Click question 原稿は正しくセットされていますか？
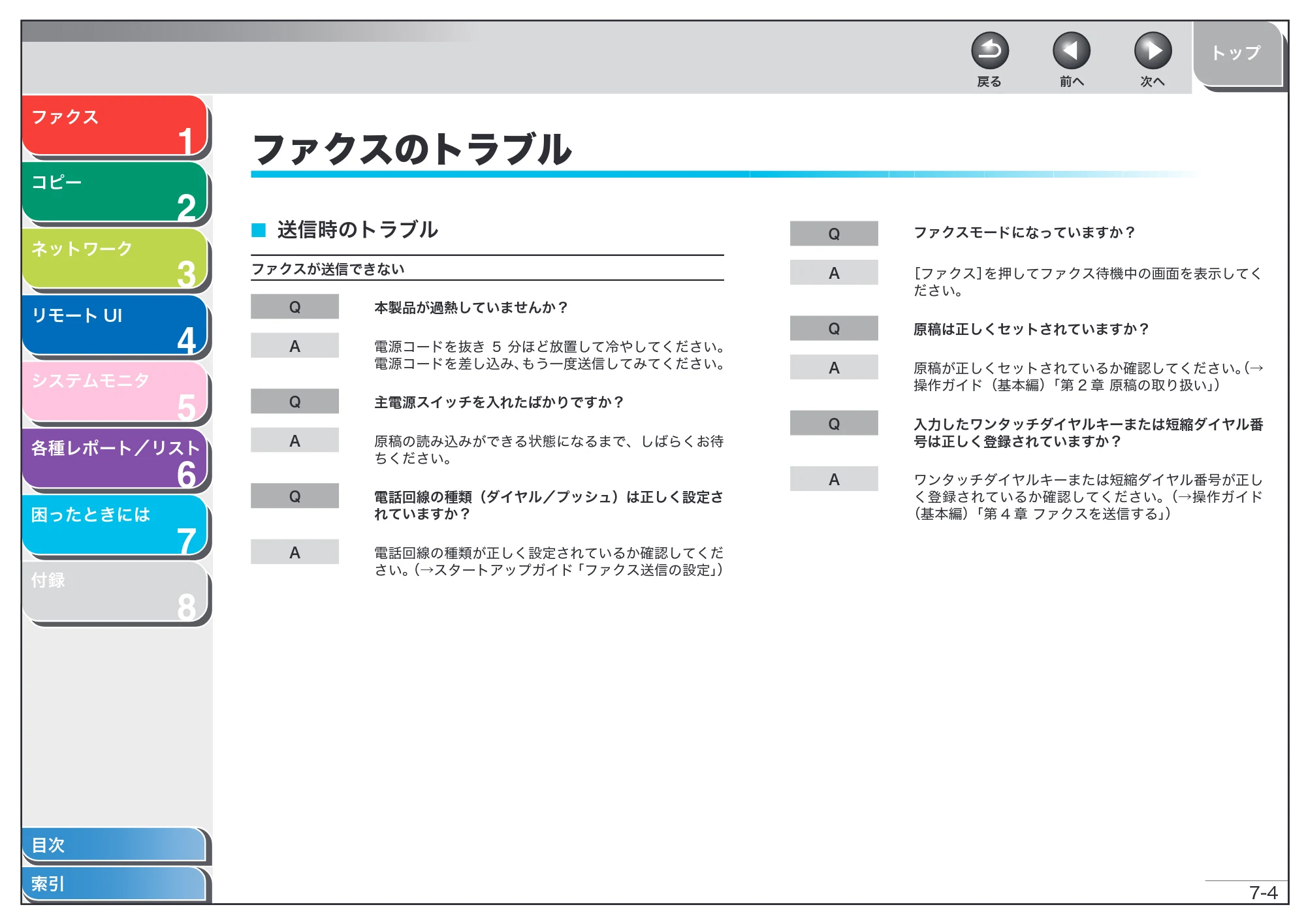1306x924 pixels. 1031,329
